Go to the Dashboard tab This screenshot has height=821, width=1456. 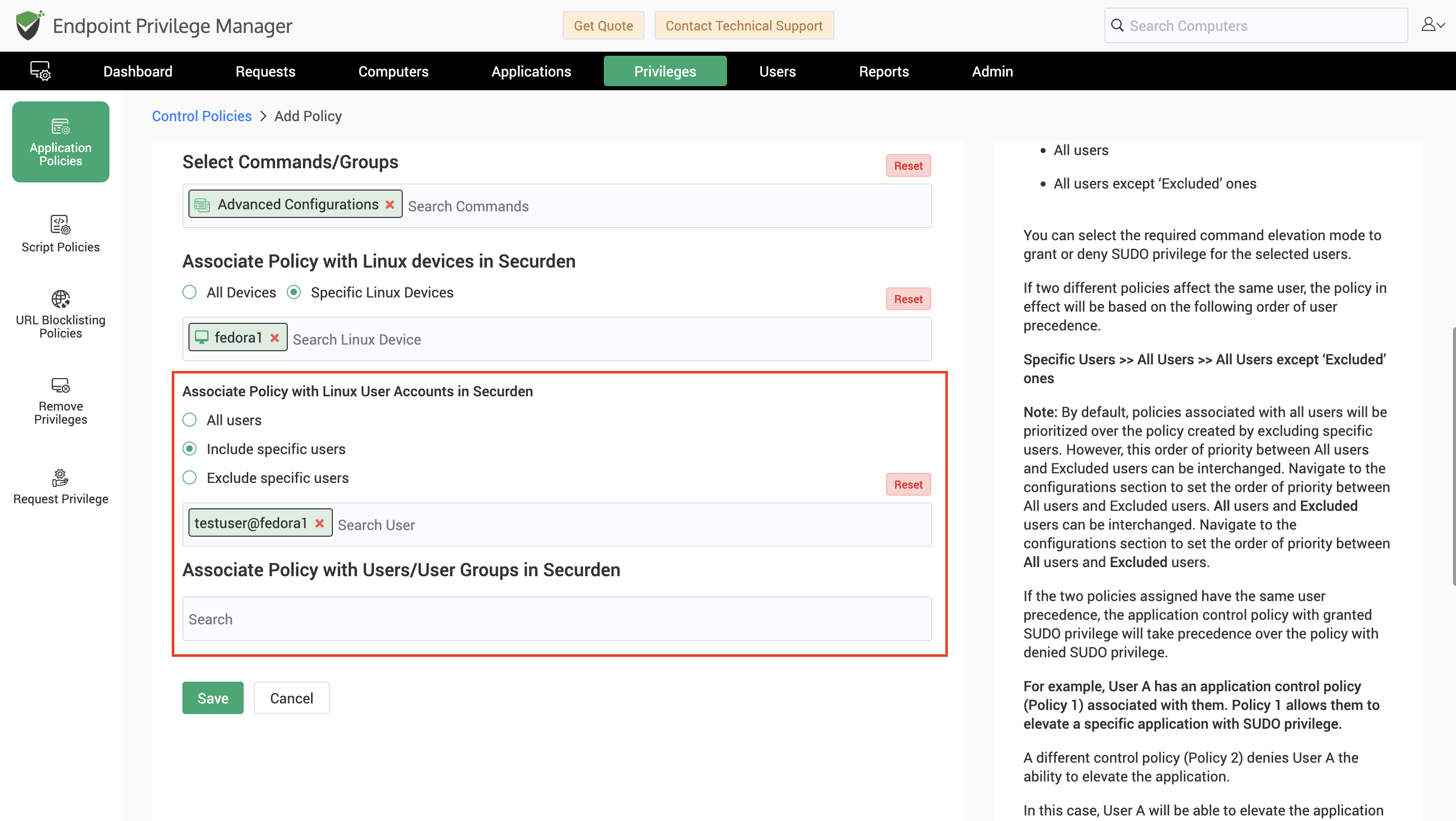138,71
